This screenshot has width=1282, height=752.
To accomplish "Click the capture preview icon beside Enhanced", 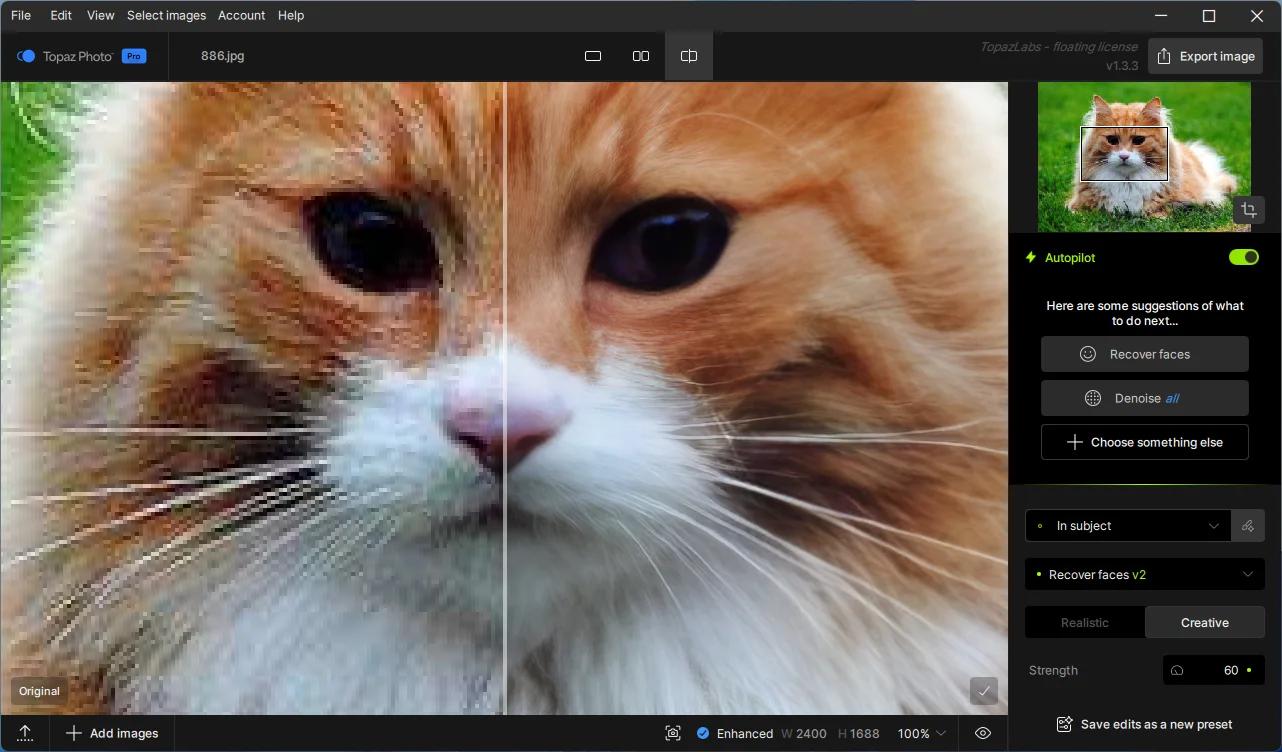I will (x=673, y=733).
